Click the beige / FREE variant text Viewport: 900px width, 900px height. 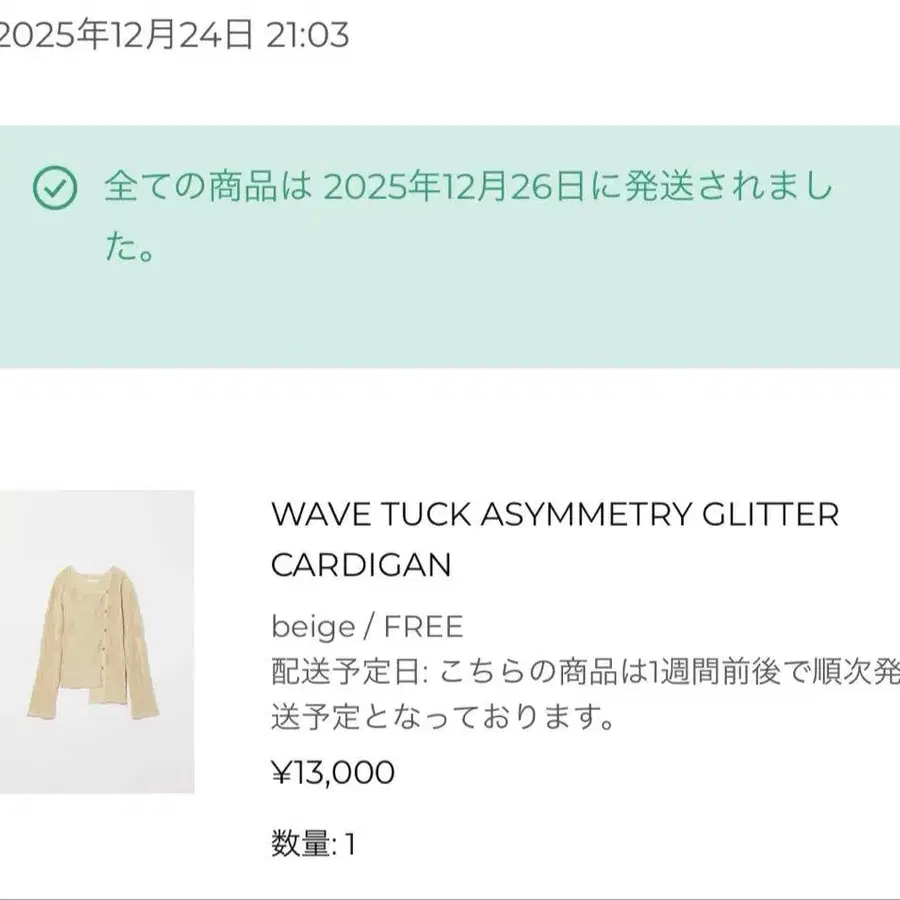[x=367, y=626]
